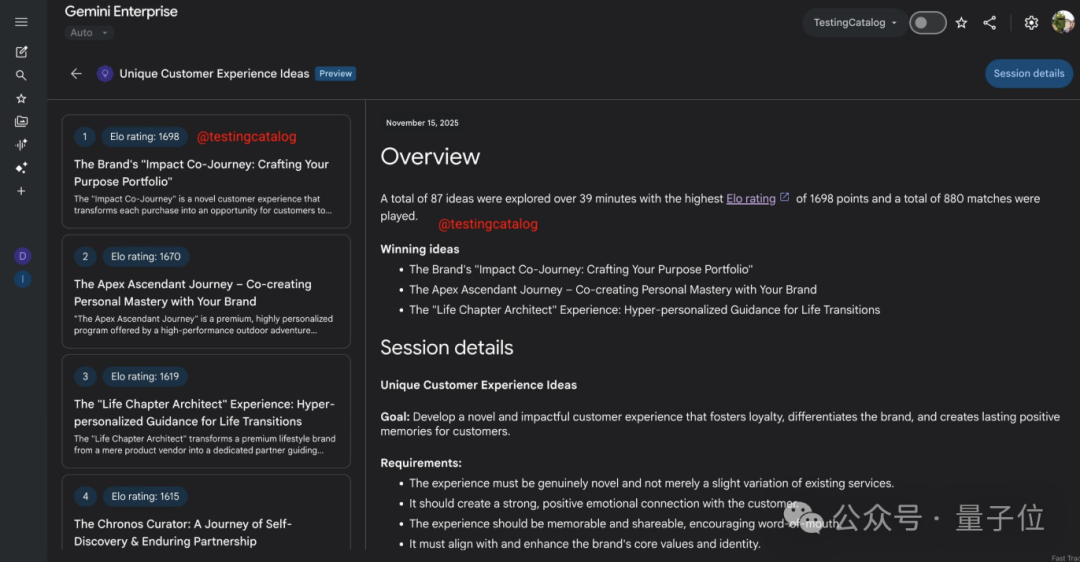Open the Life Chapter Architect idea card
The image size is (1080, 562).
click(205, 412)
